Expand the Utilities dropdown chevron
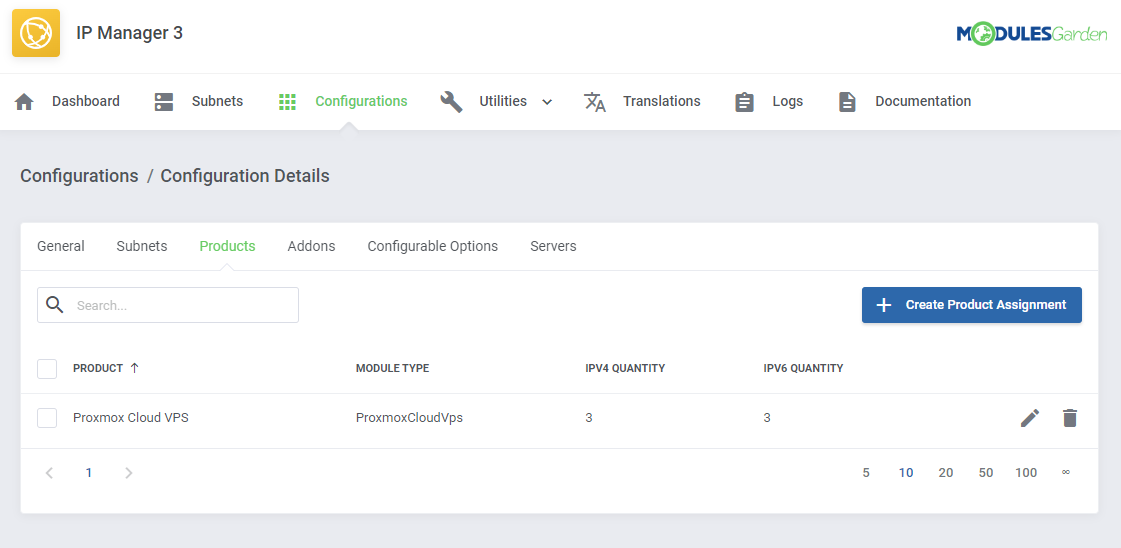The width and height of the screenshot is (1121, 548). pyautogui.click(x=547, y=102)
